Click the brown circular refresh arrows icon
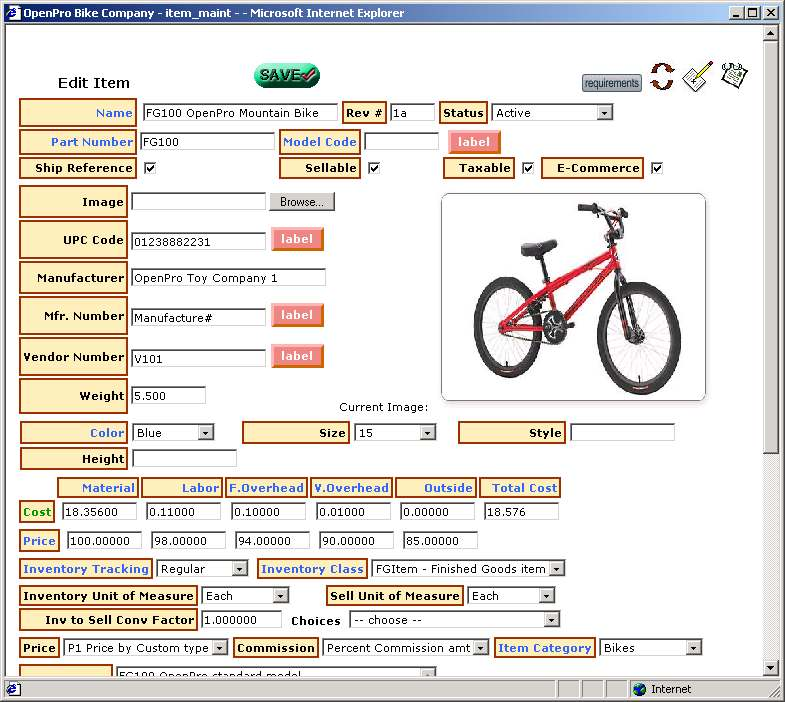Image resolution: width=785 pixels, height=702 pixels. coord(662,77)
